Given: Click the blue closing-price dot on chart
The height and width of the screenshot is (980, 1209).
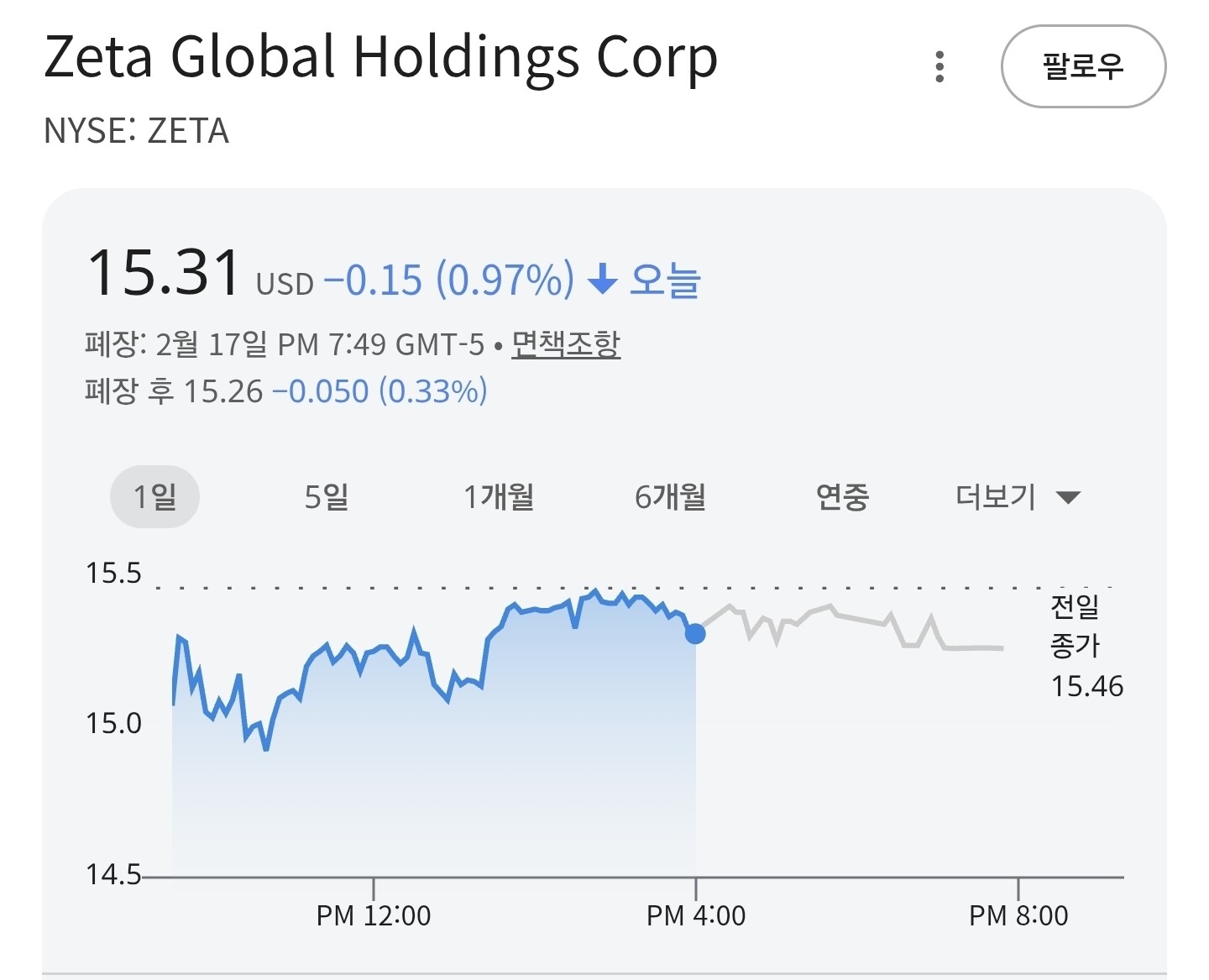Looking at the screenshot, I should [x=695, y=634].
